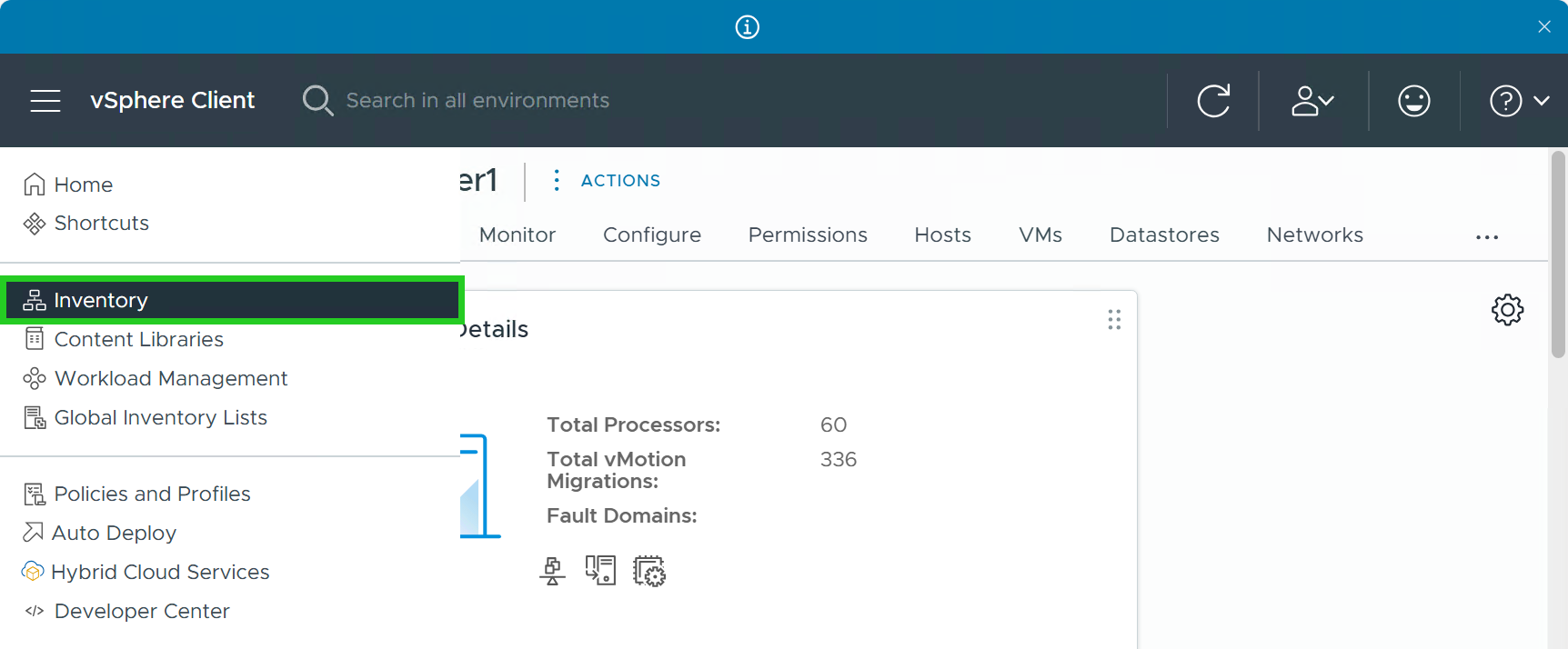Click the network host icon under Fault Domains
This screenshot has height=649, width=1568.
pos(552,571)
